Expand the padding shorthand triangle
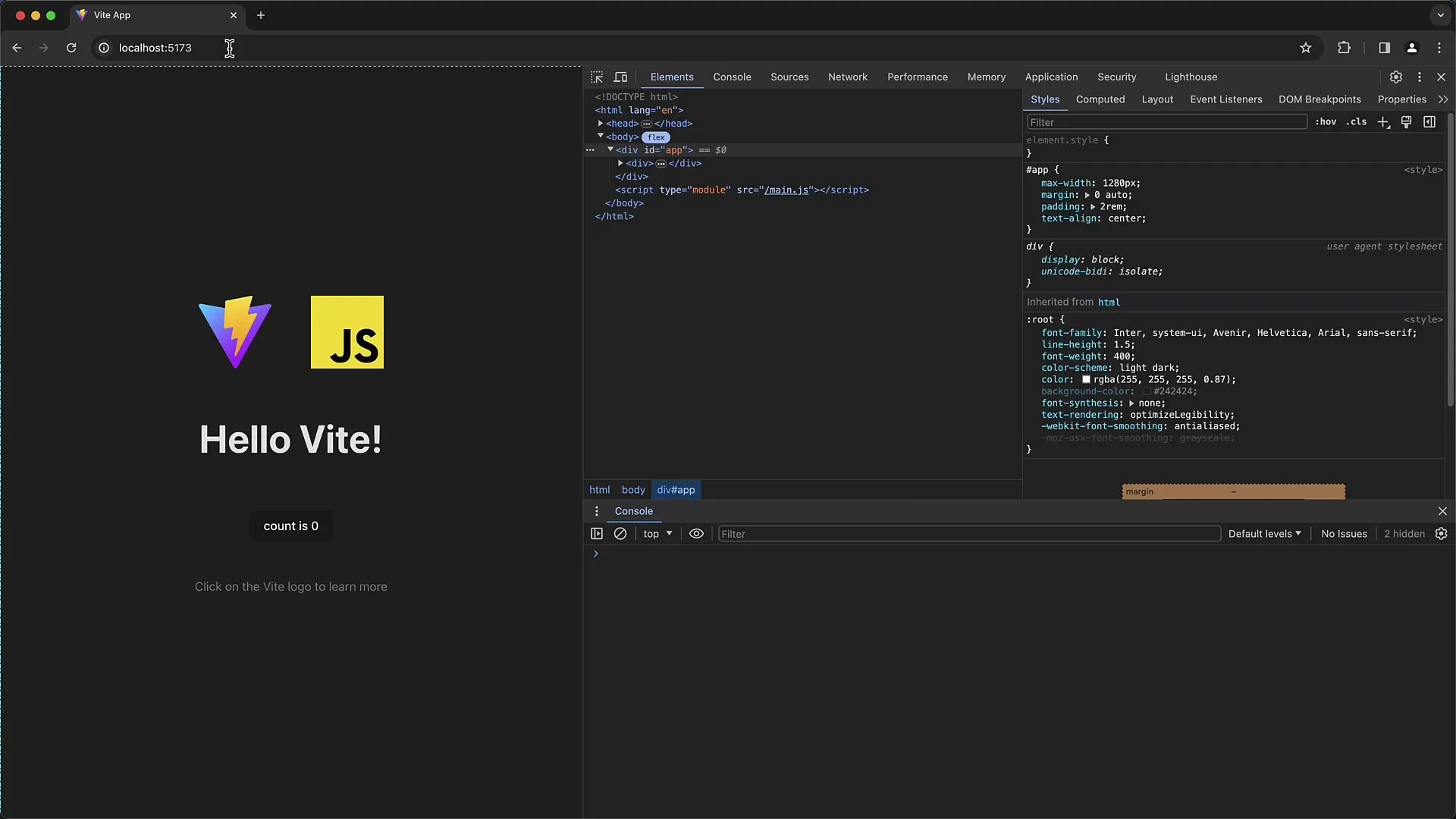The width and height of the screenshot is (1456, 819). click(1093, 207)
